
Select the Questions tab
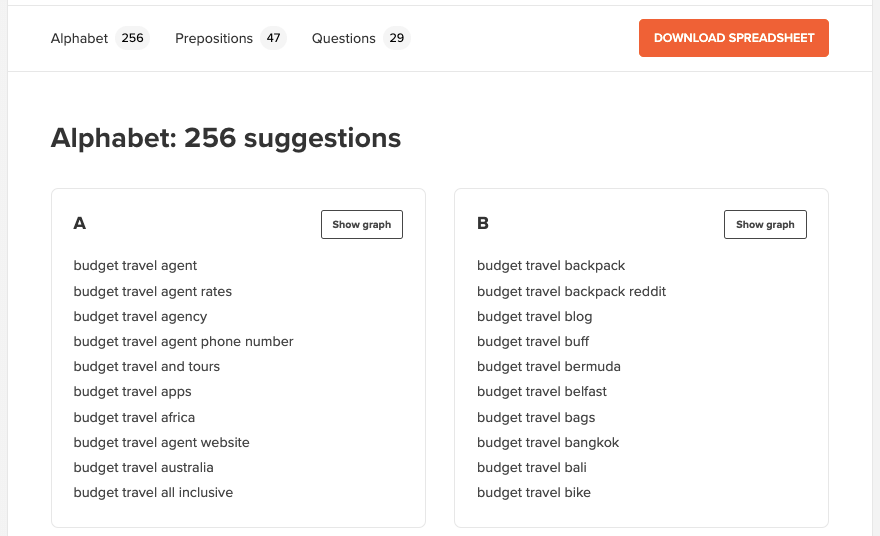click(x=361, y=38)
